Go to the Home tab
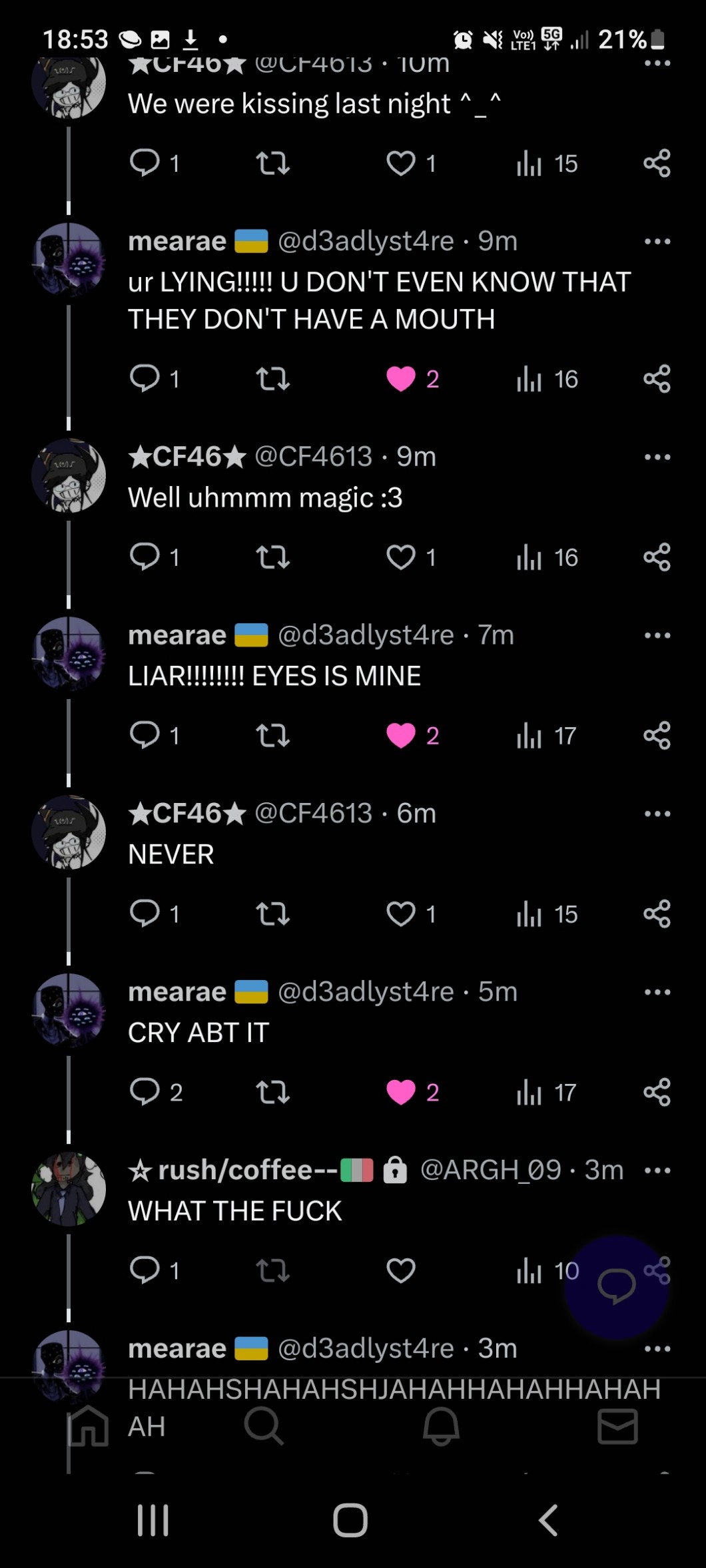The height and width of the screenshot is (1568, 706). click(x=88, y=1426)
